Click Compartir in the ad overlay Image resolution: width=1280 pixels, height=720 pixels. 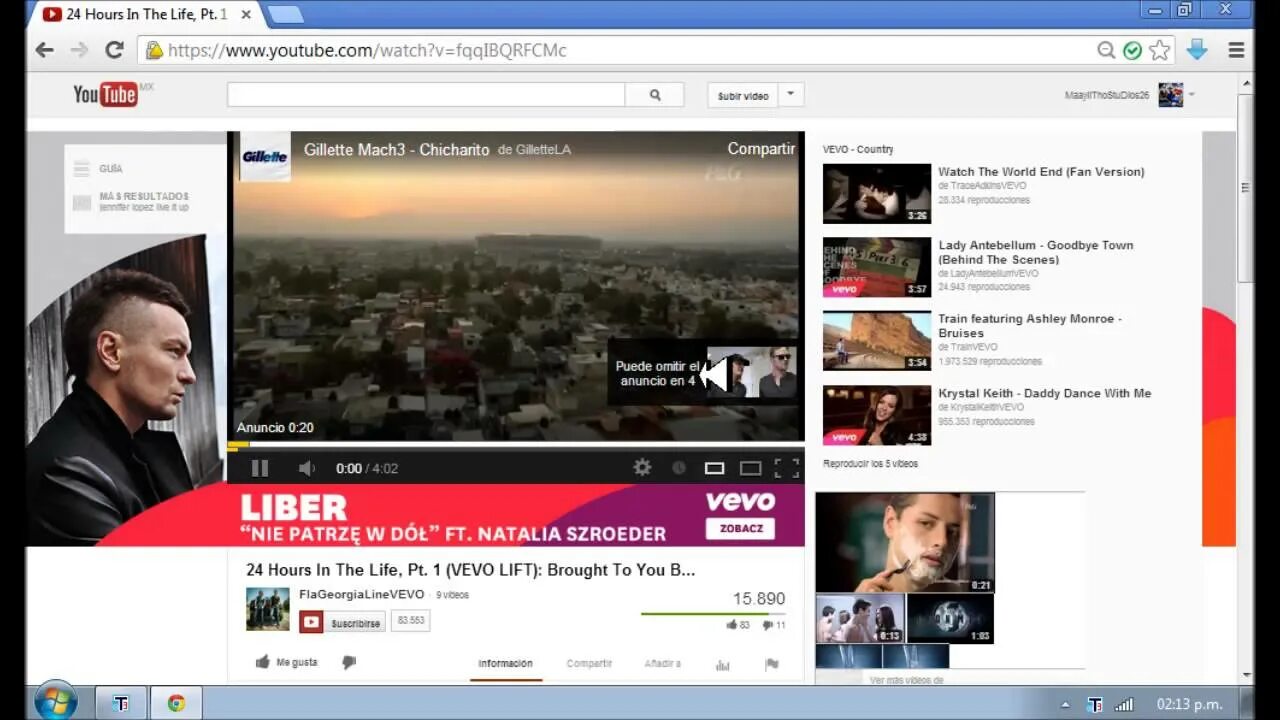click(761, 149)
